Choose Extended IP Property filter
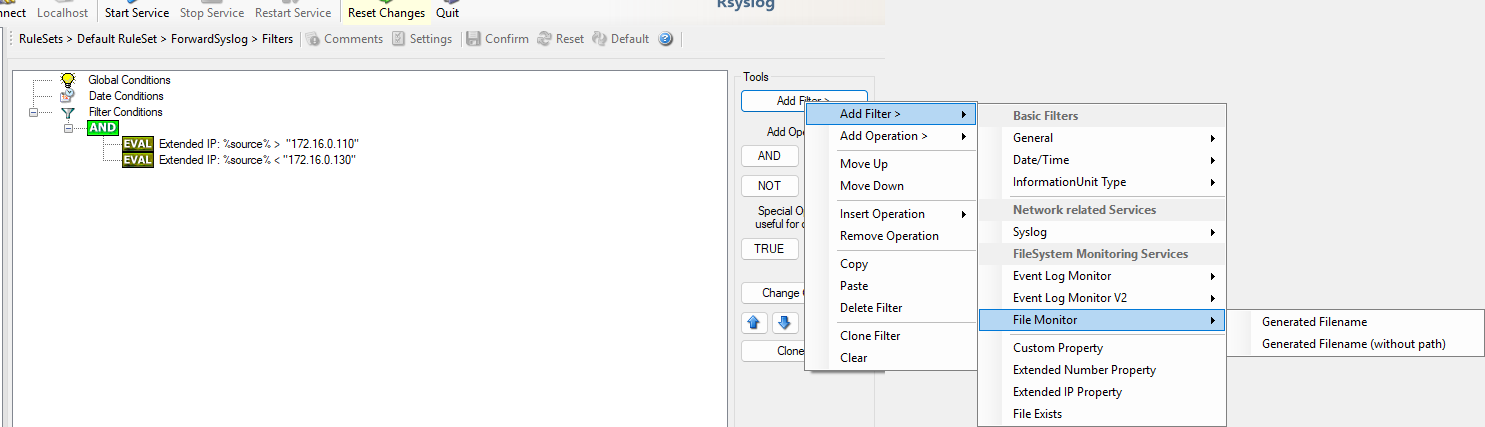This screenshot has height=427, width=1485. [x=1102, y=392]
